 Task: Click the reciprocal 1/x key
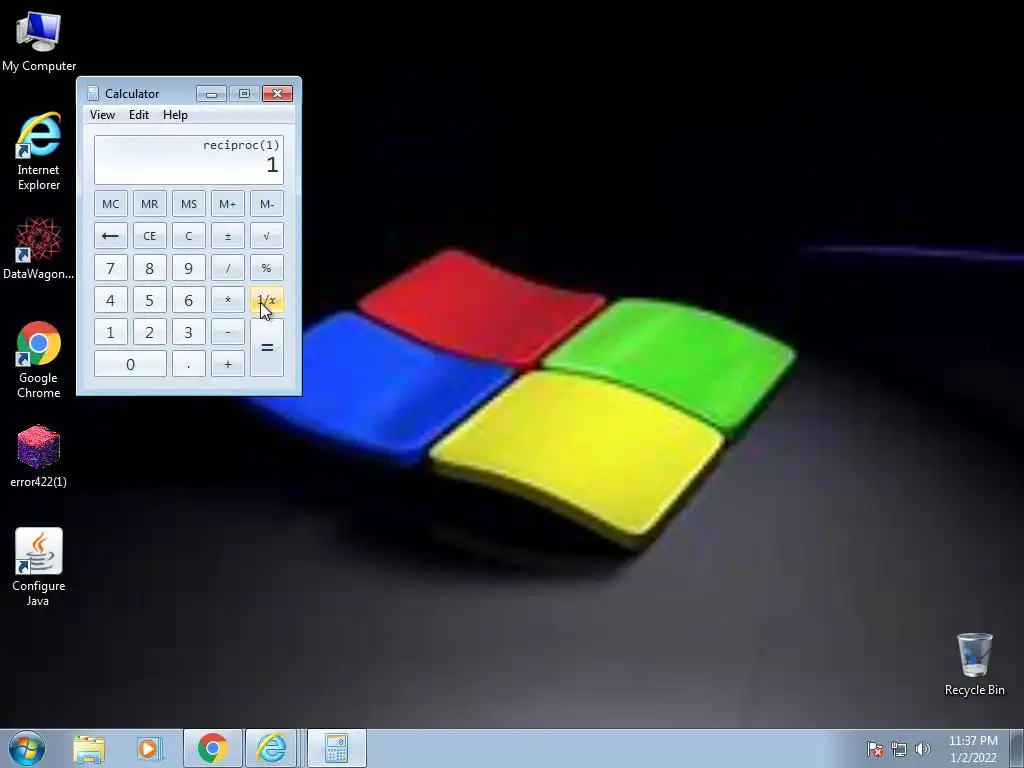(266, 300)
